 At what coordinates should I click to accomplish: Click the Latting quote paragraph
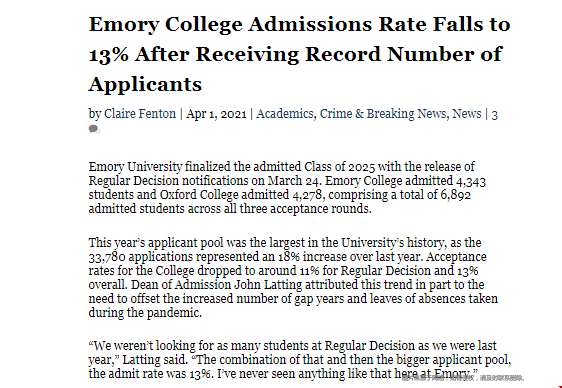click(x=300, y=360)
